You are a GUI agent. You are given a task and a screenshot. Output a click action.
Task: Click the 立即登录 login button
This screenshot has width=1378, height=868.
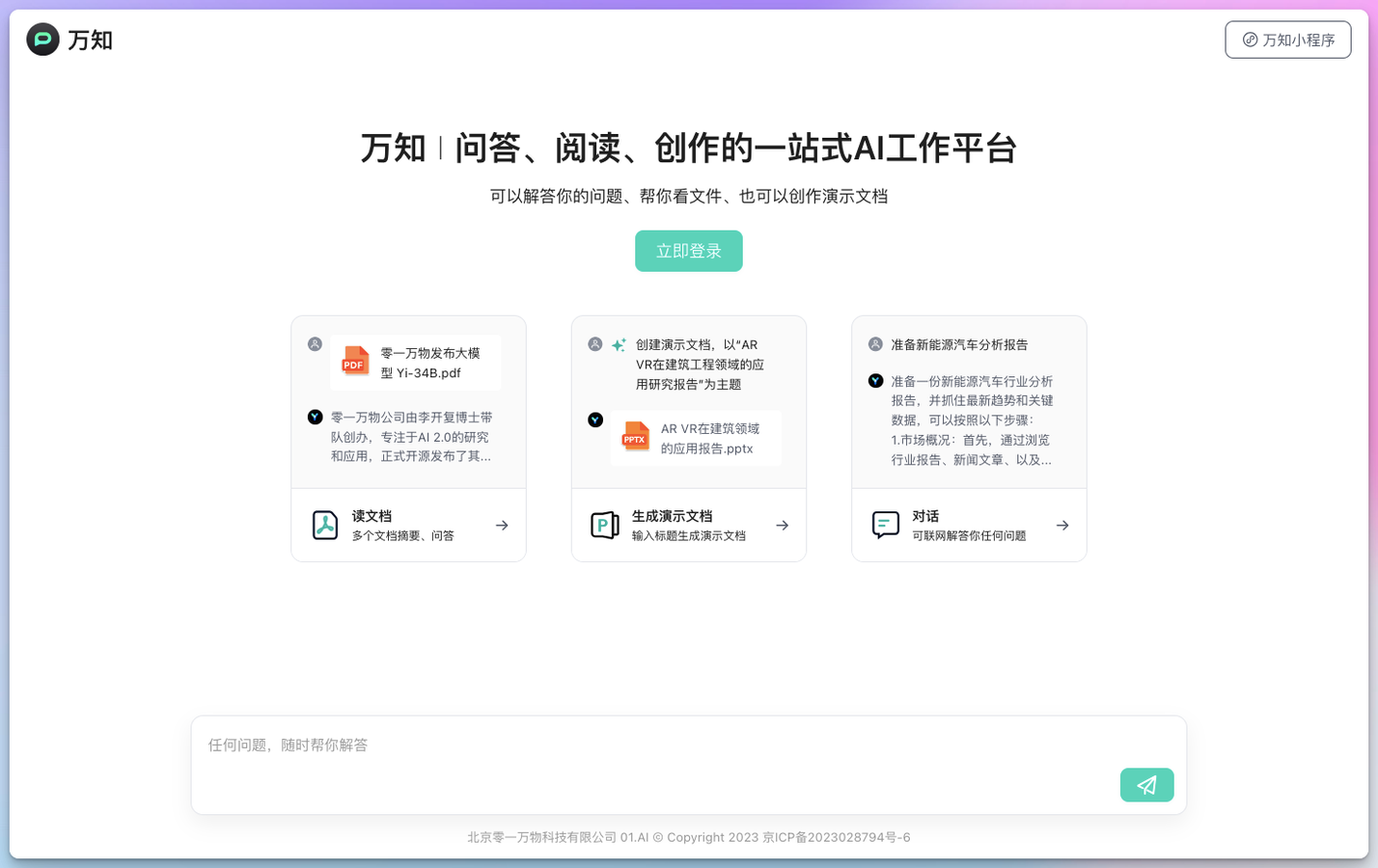[689, 251]
